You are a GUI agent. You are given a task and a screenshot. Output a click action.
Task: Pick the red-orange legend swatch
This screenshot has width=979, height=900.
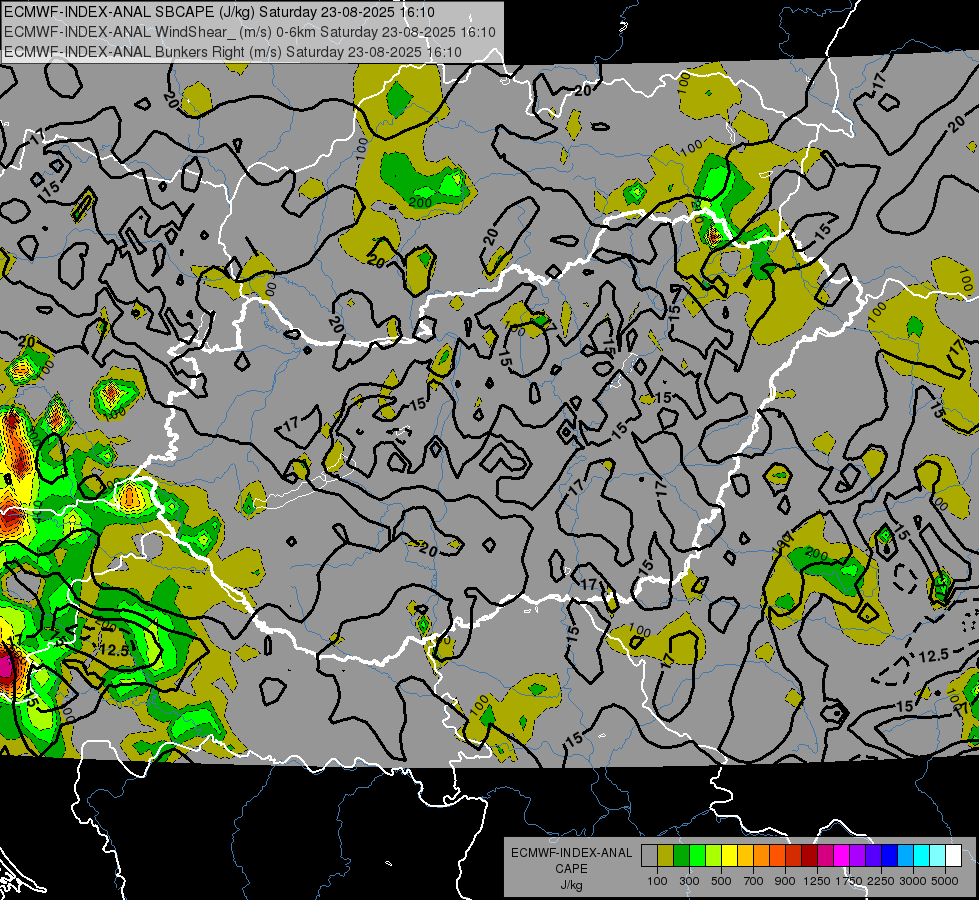click(x=777, y=856)
